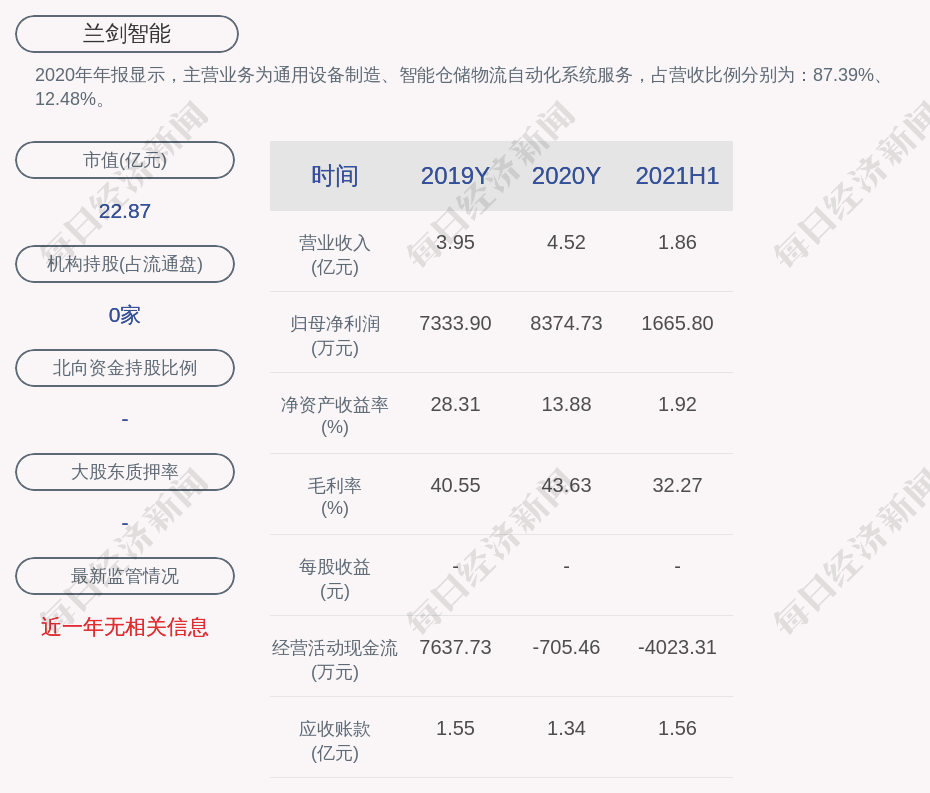
Task: Select the 2021H1 revenue value 1.86
Action: coord(677,243)
